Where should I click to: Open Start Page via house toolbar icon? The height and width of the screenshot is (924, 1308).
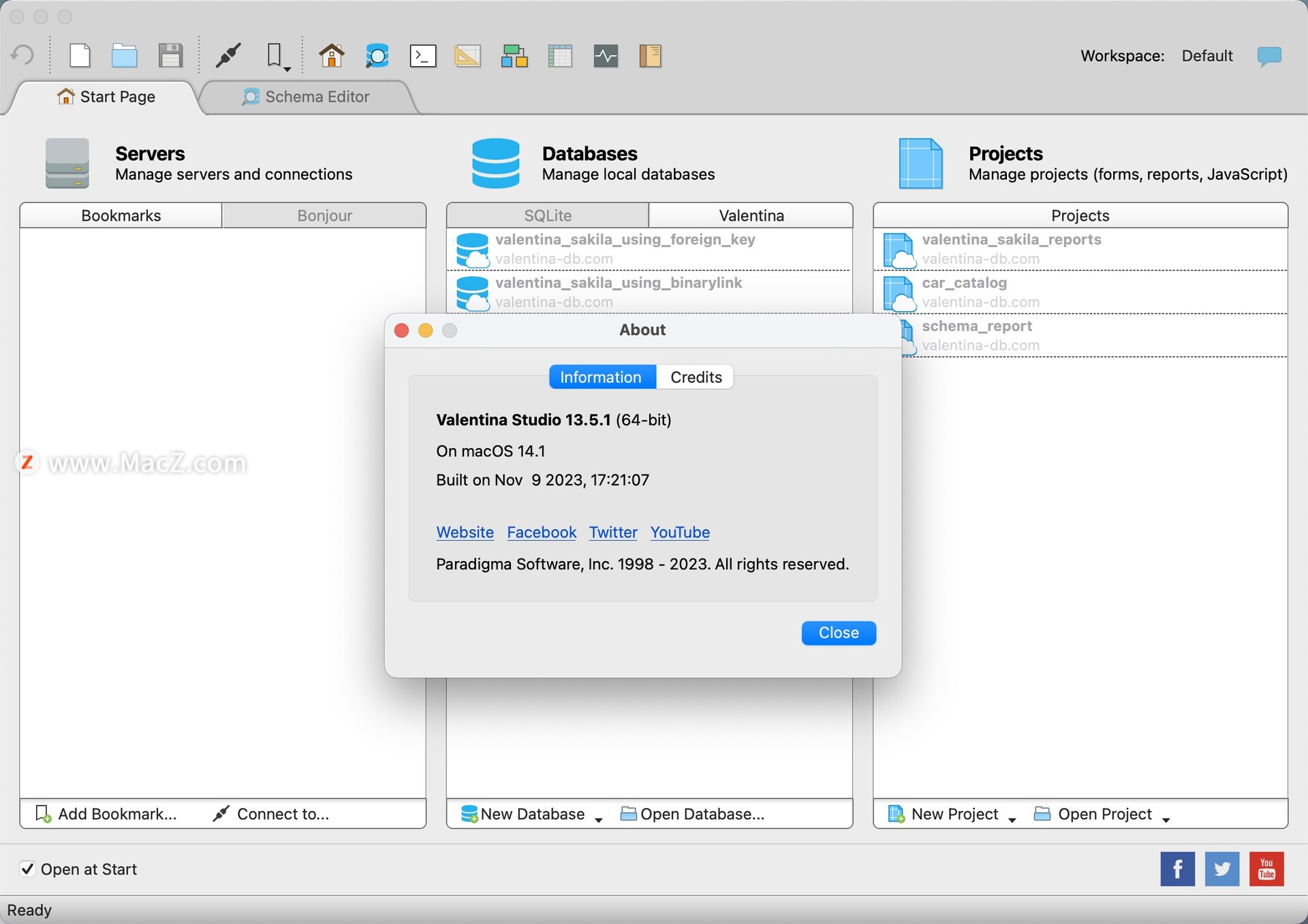[x=331, y=55]
